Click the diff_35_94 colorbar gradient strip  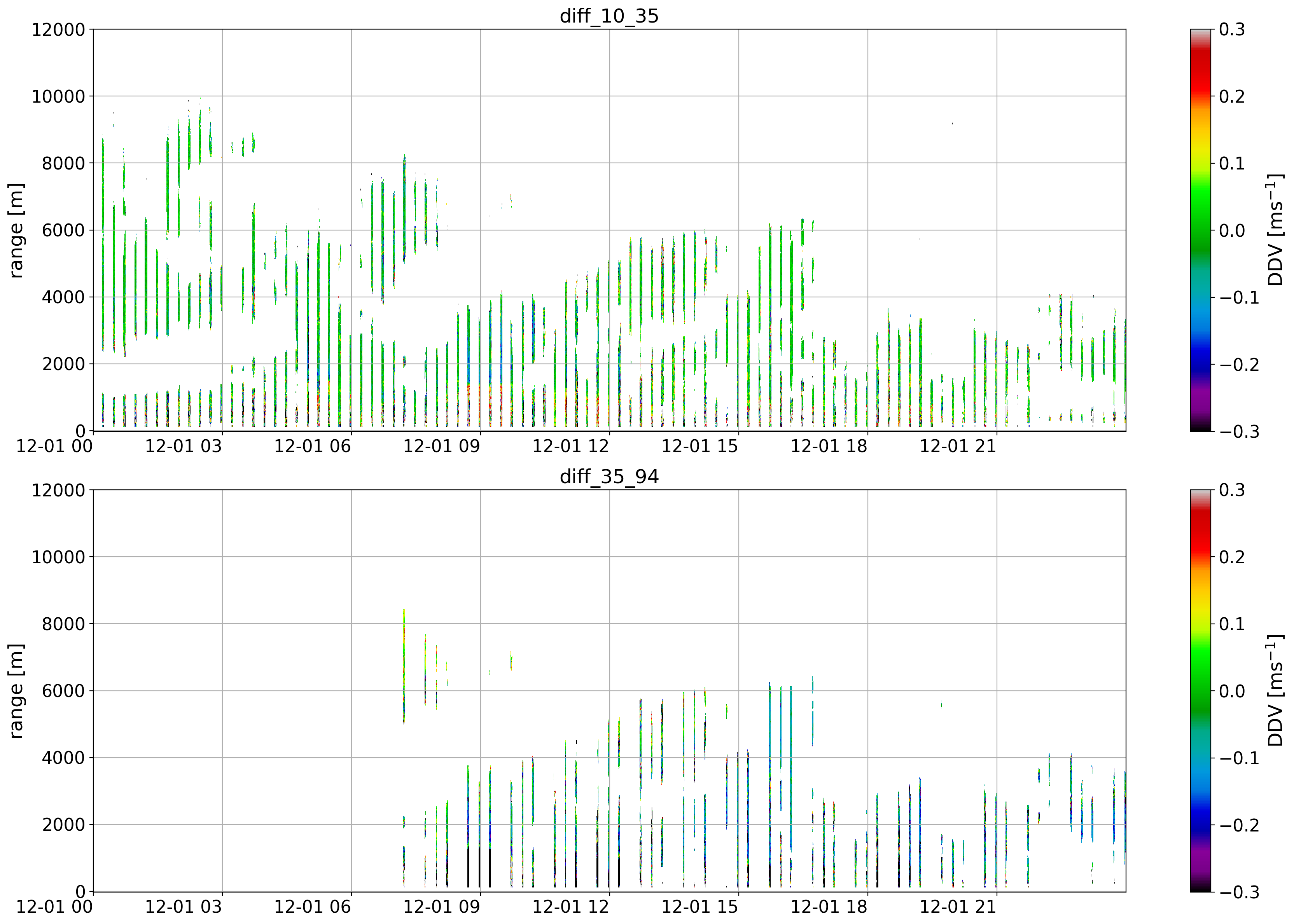tap(1200, 691)
